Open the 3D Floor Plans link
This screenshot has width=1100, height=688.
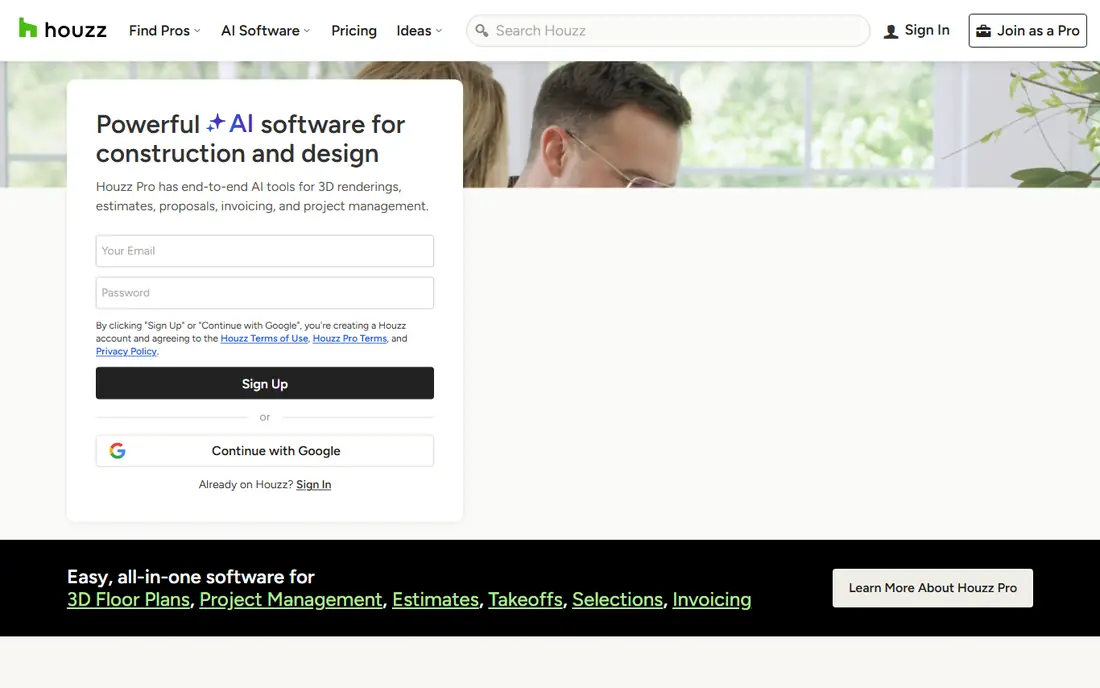[x=128, y=600]
